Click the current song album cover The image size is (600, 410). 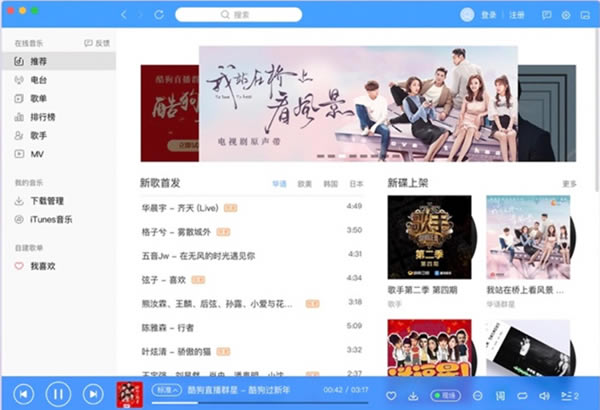tap(130, 394)
